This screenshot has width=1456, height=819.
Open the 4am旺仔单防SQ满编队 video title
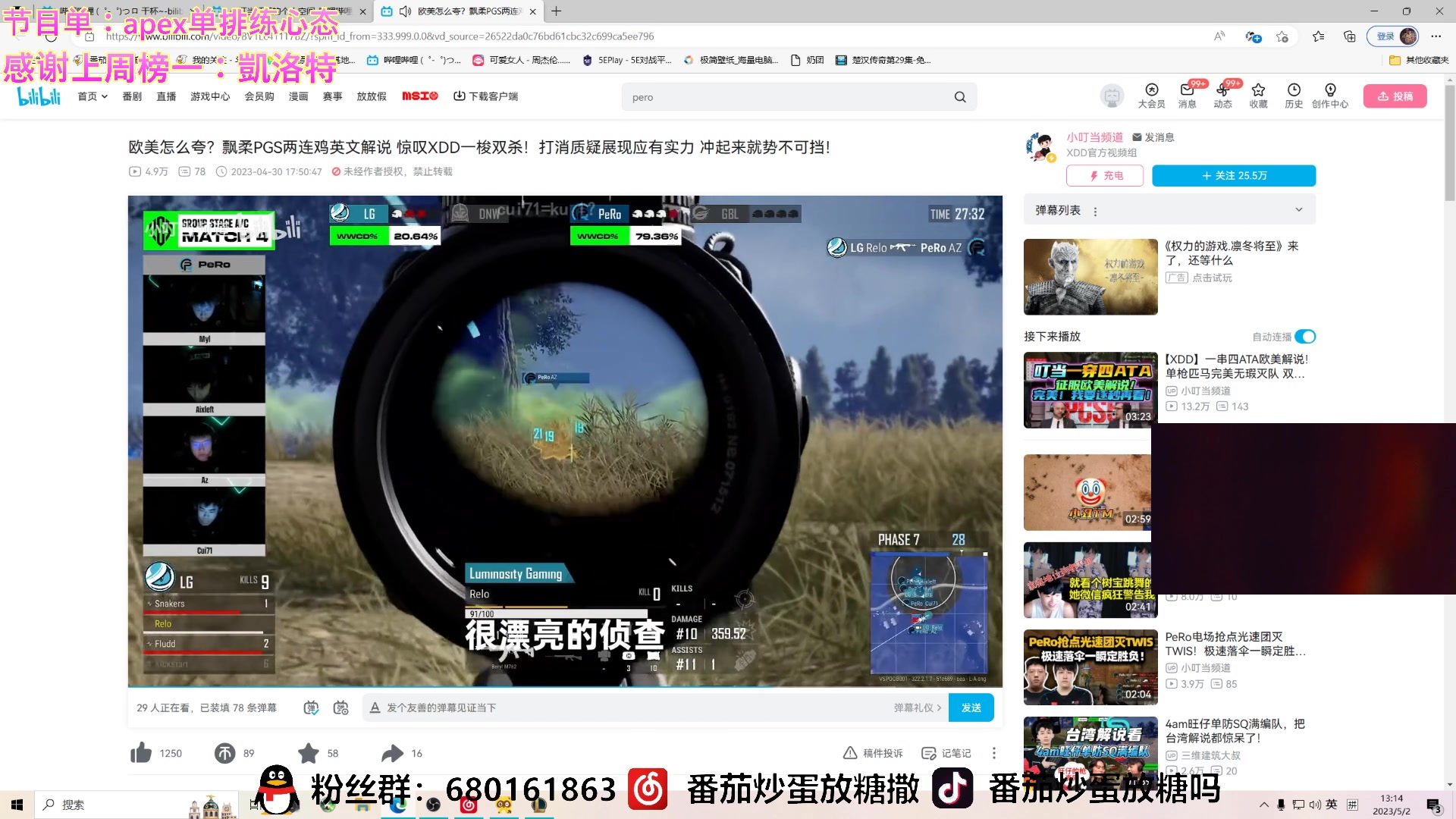1235,731
